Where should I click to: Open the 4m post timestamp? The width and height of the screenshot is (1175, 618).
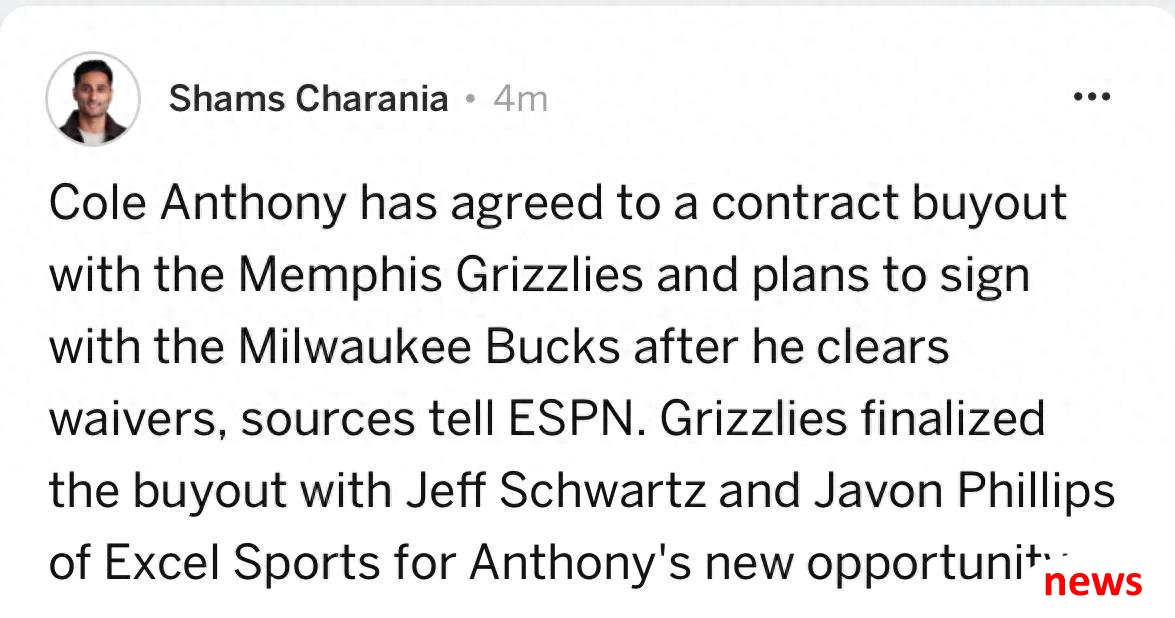coord(521,99)
